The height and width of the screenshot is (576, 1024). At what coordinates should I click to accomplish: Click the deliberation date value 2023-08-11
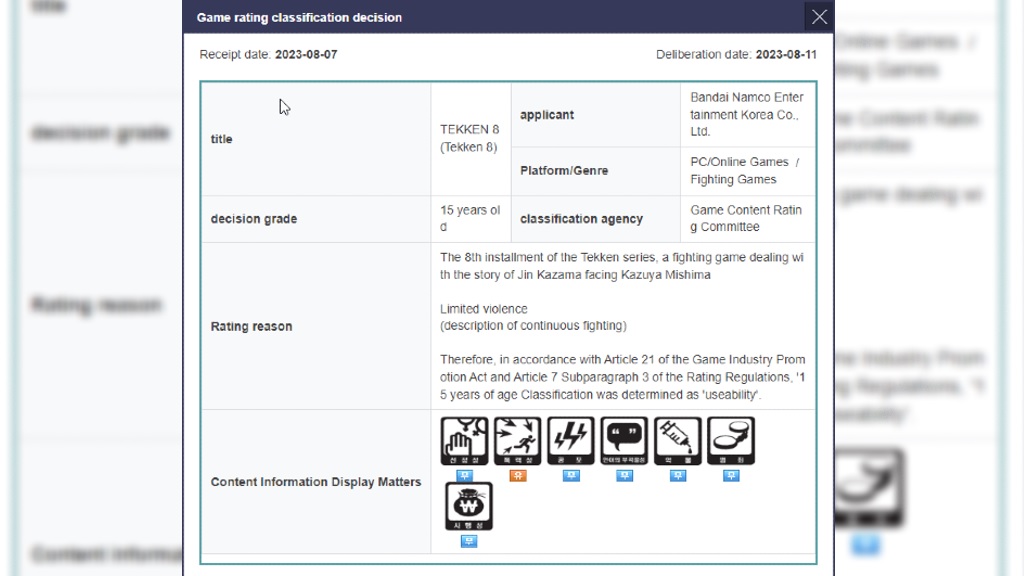point(786,54)
